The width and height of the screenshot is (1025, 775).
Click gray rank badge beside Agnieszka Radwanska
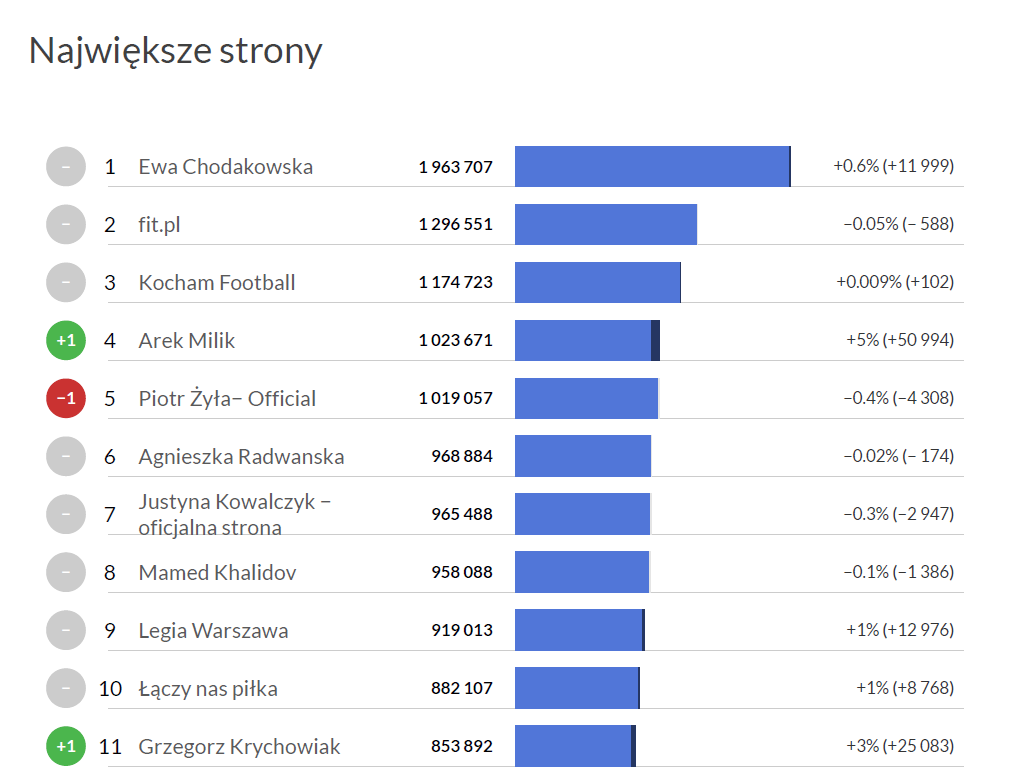tap(66, 457)
